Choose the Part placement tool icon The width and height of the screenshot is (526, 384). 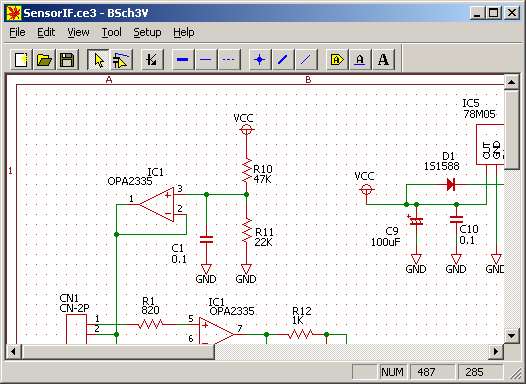point(152,60)
